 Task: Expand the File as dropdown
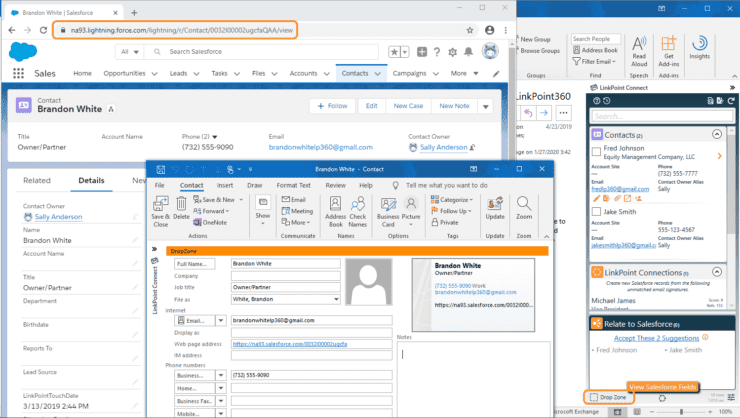[x=336, y=299]
